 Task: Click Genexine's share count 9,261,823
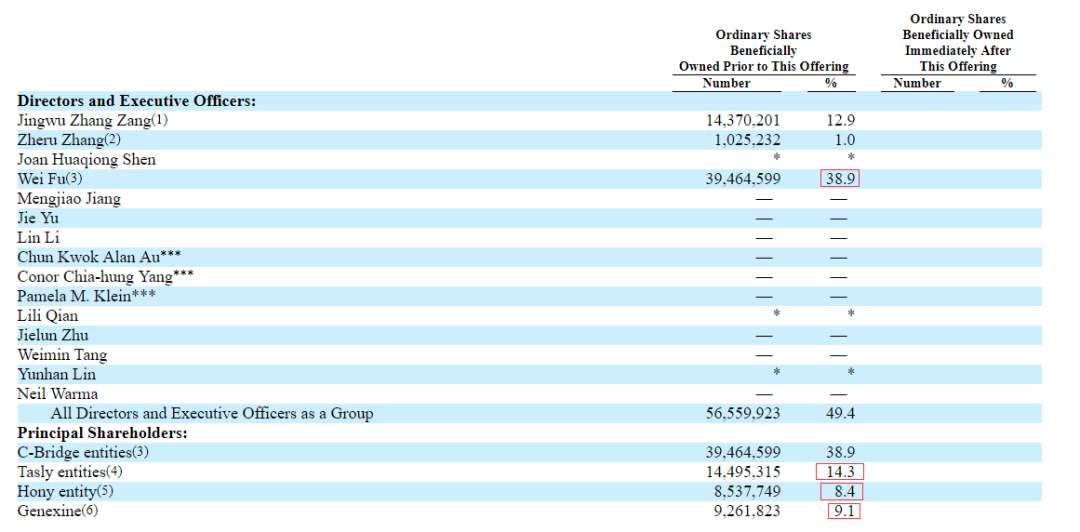click(x=743, y=511)
